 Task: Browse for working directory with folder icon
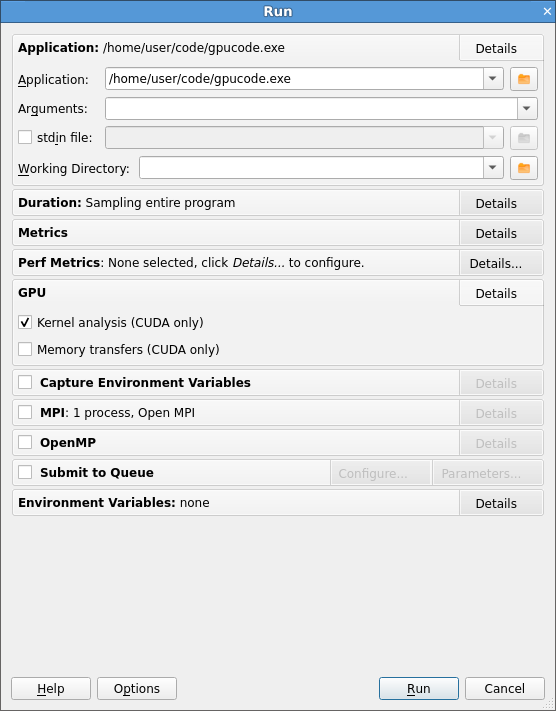524,168
